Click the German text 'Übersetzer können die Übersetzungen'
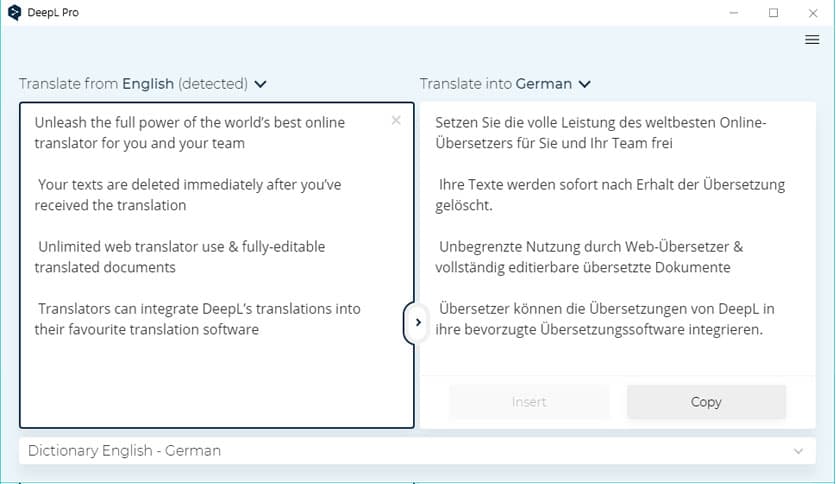The width and height of the screenshot is (836, 484). pyautogui.click(x=563, y=309)
